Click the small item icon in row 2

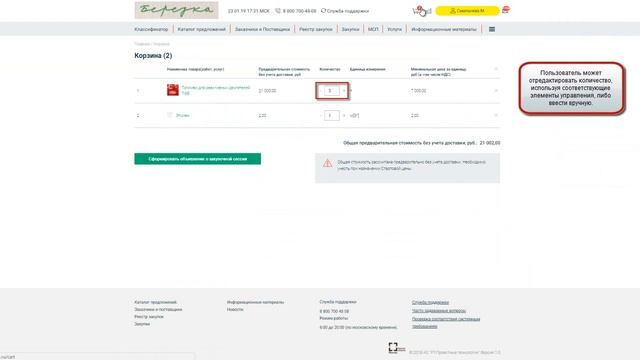point(170,115)
